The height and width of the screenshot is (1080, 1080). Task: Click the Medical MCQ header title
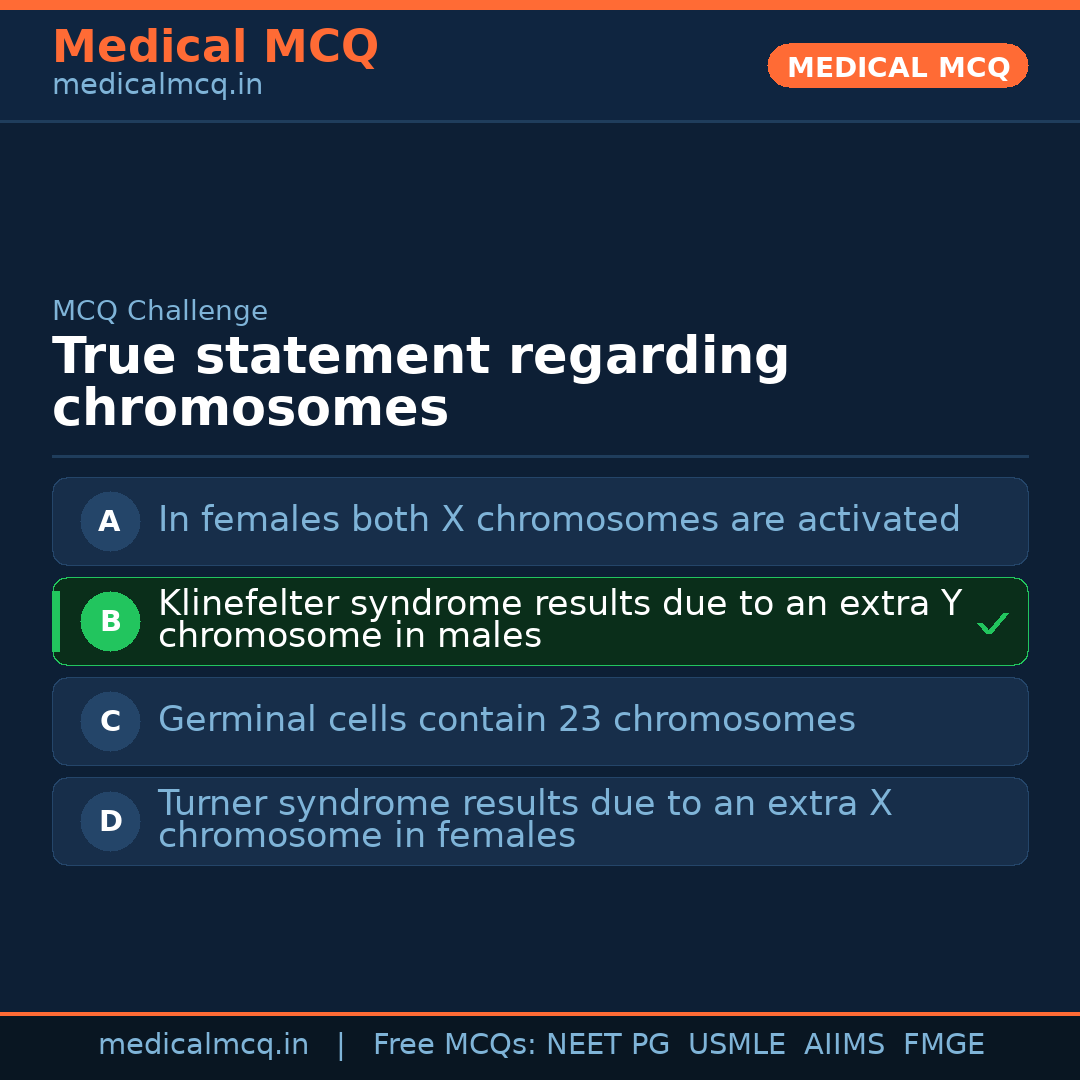(215, 47)
